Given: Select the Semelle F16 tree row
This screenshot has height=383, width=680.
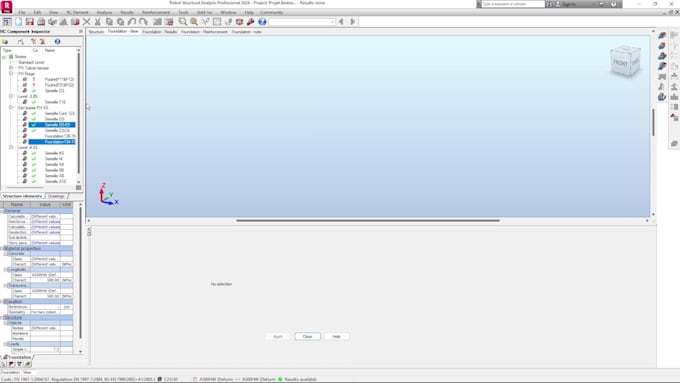Looking at the screenshot, I should coord(55,102).
